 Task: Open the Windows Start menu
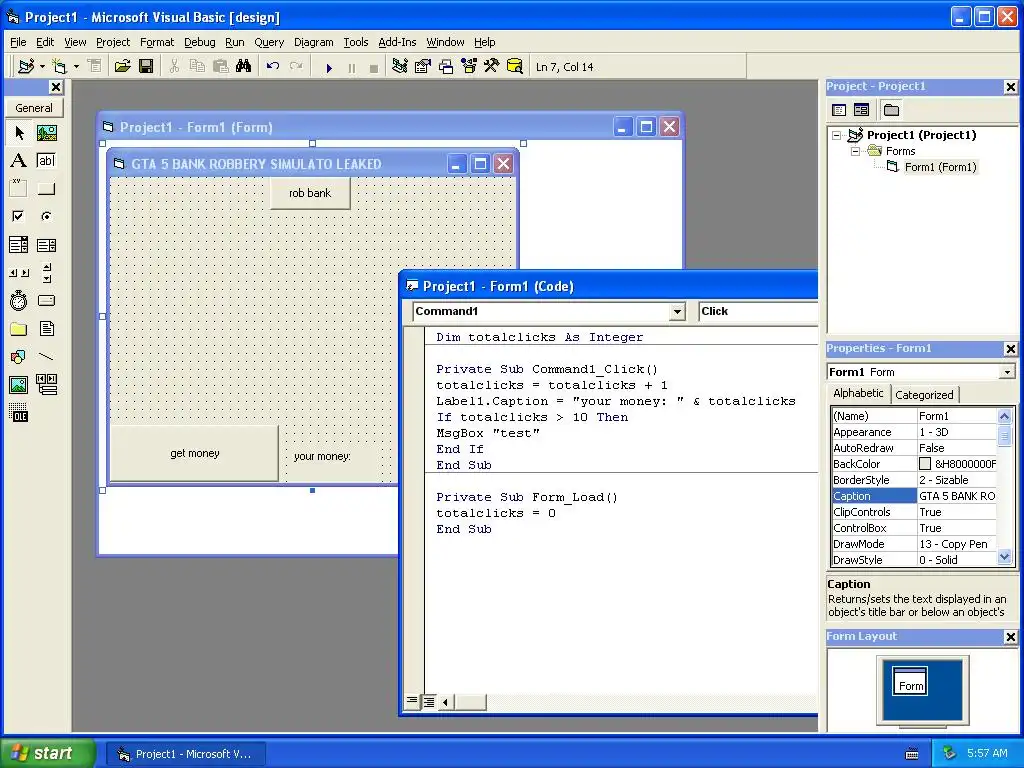(46, 753)
